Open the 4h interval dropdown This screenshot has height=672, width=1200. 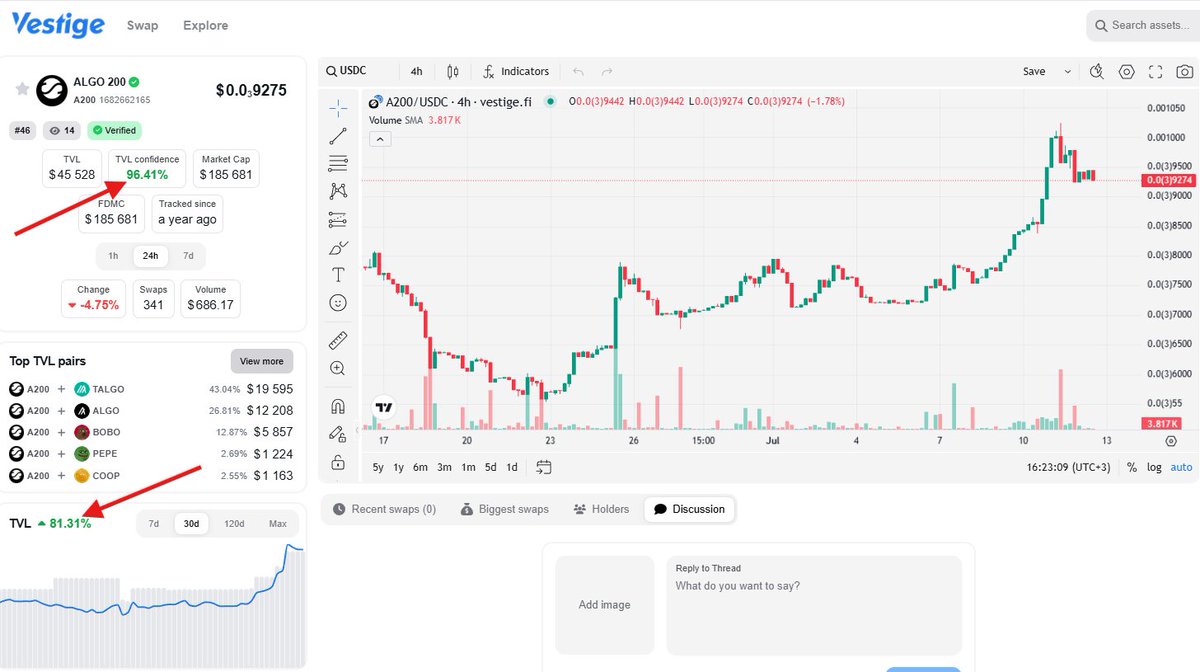pyautogui.click(x=417, y=71)
